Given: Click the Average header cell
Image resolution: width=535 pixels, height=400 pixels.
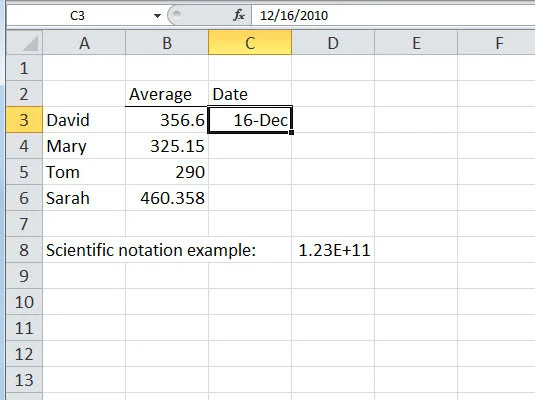Looking at the screenshot, I should [167, 94].
